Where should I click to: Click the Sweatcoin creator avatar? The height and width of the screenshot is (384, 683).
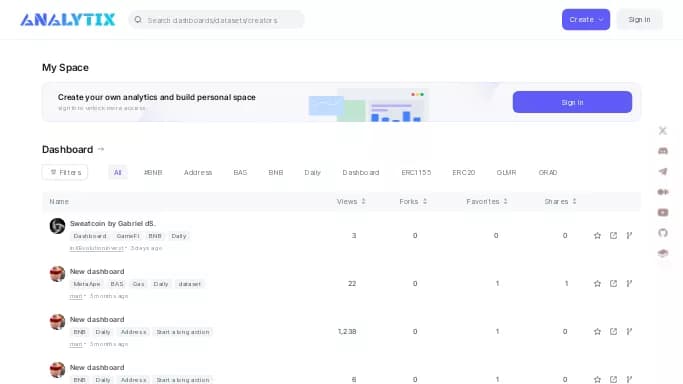(57, 226)
